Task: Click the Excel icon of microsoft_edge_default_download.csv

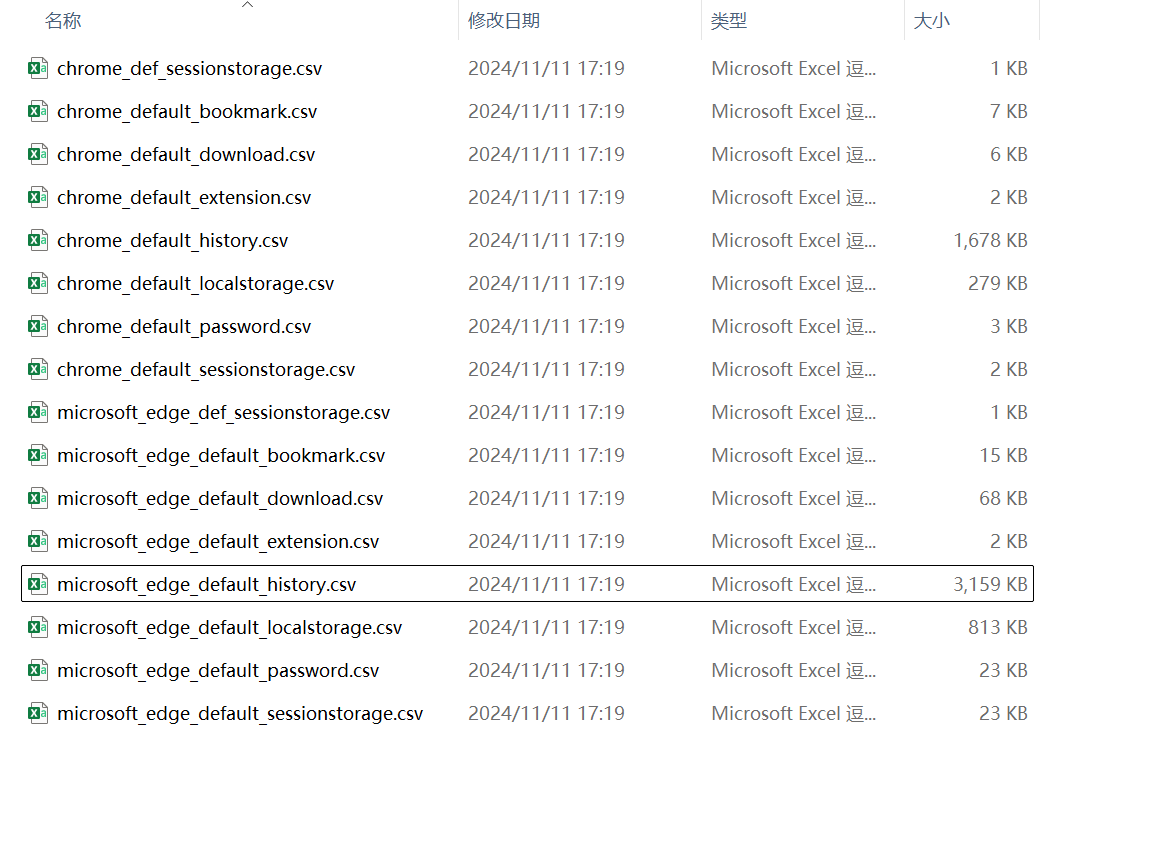Action: [38, 498]
